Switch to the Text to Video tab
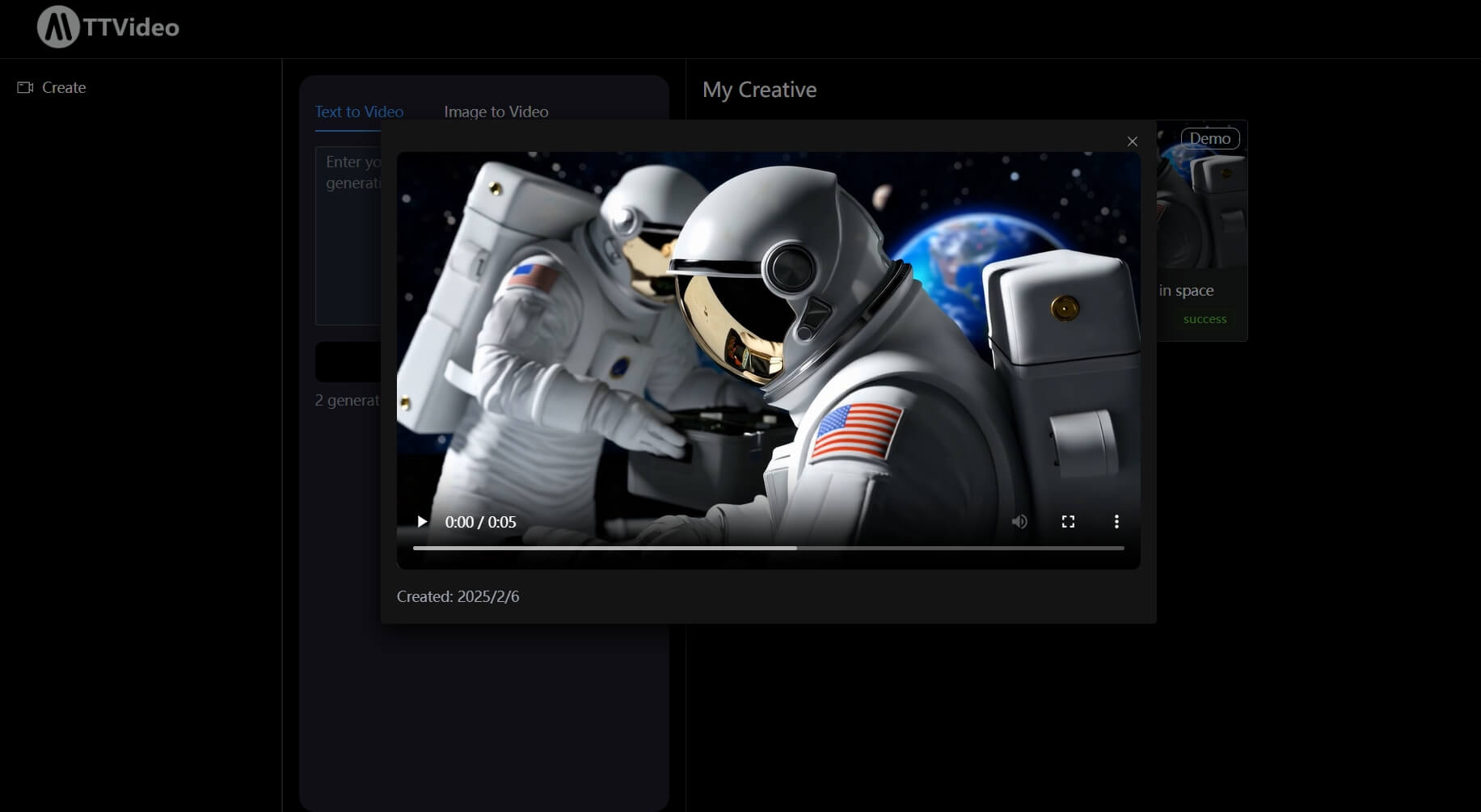 [x=359, y=111]
